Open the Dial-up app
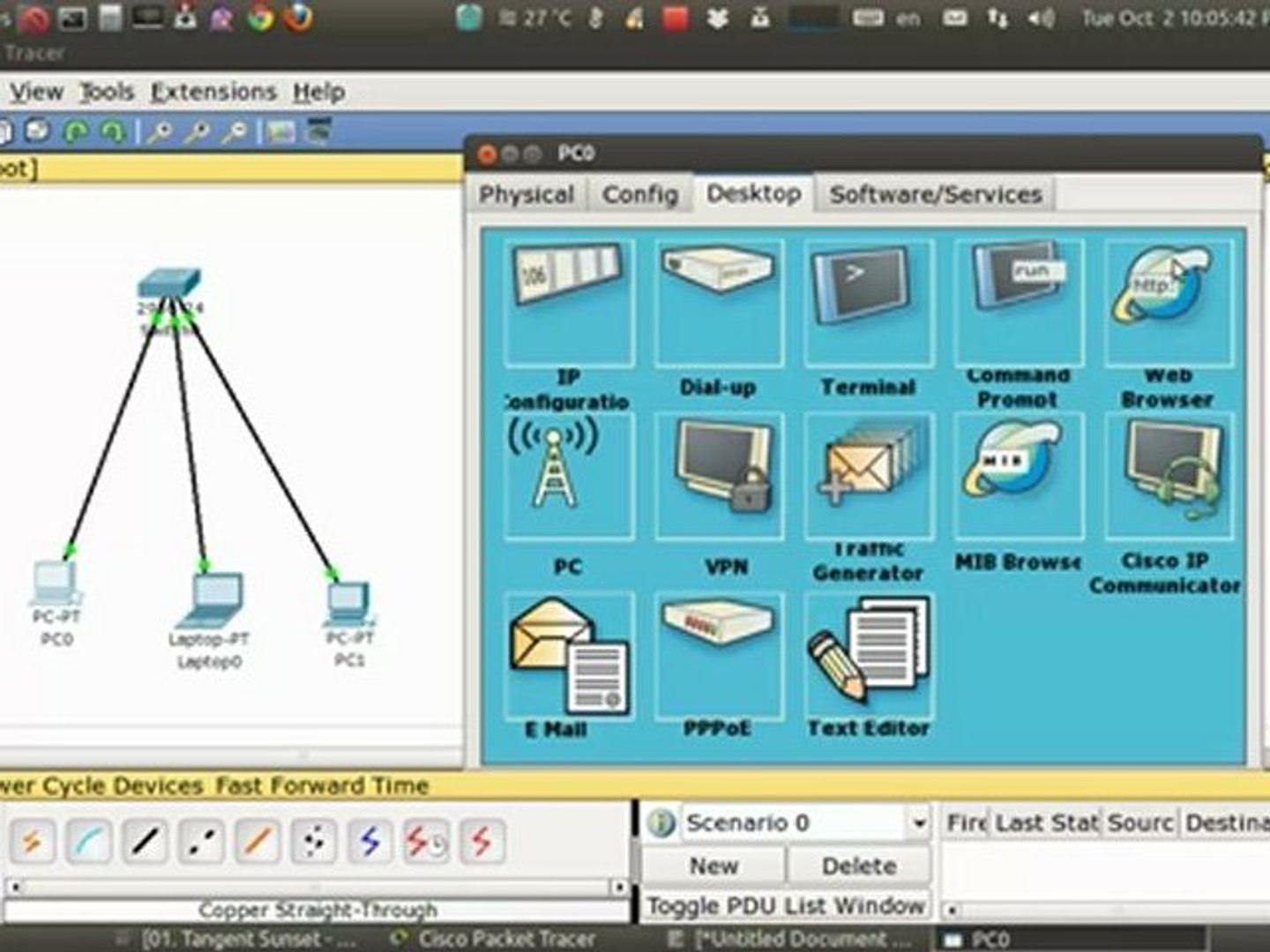 [x=719, y=302]
